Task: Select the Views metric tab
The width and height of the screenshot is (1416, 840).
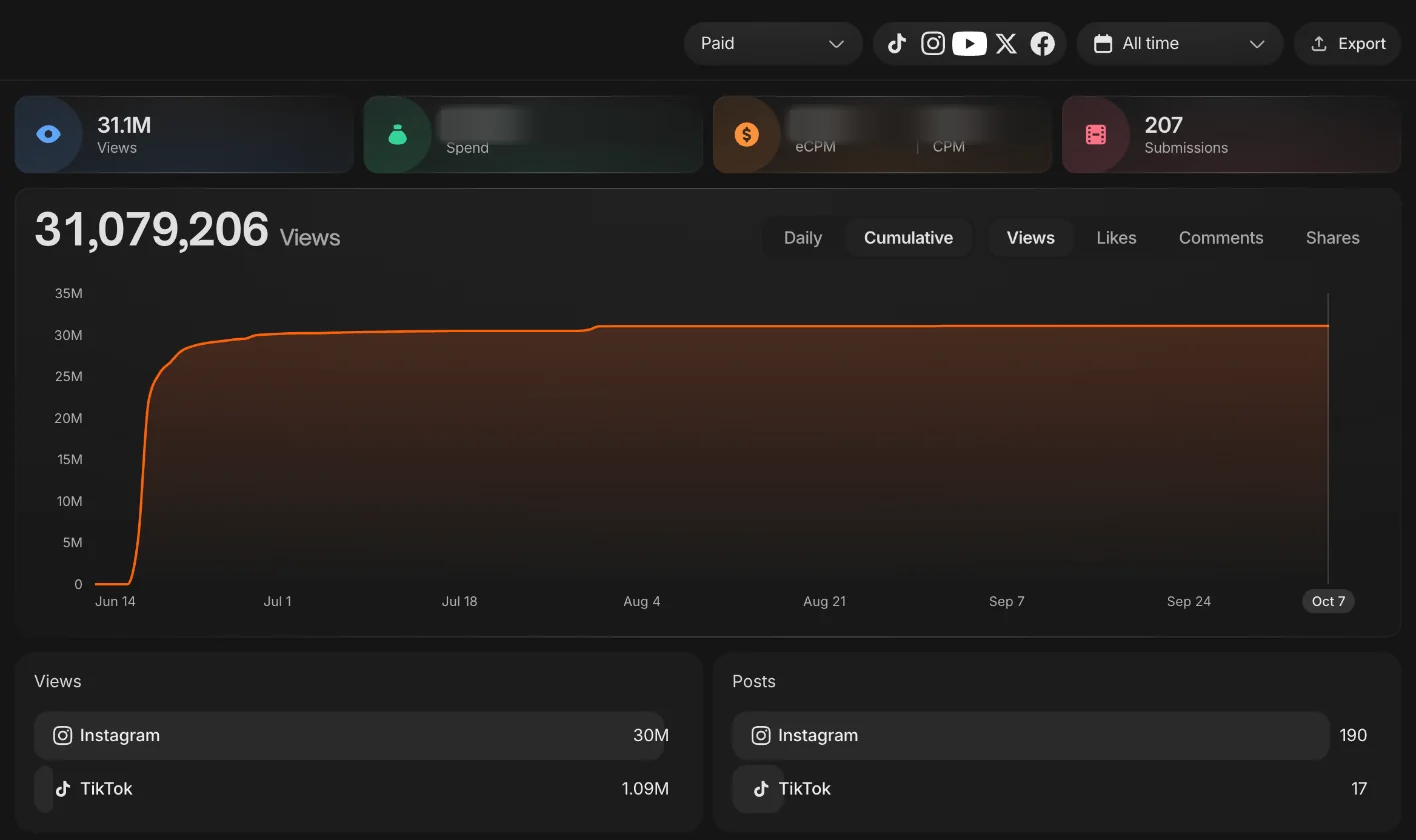Action: 1031,238
